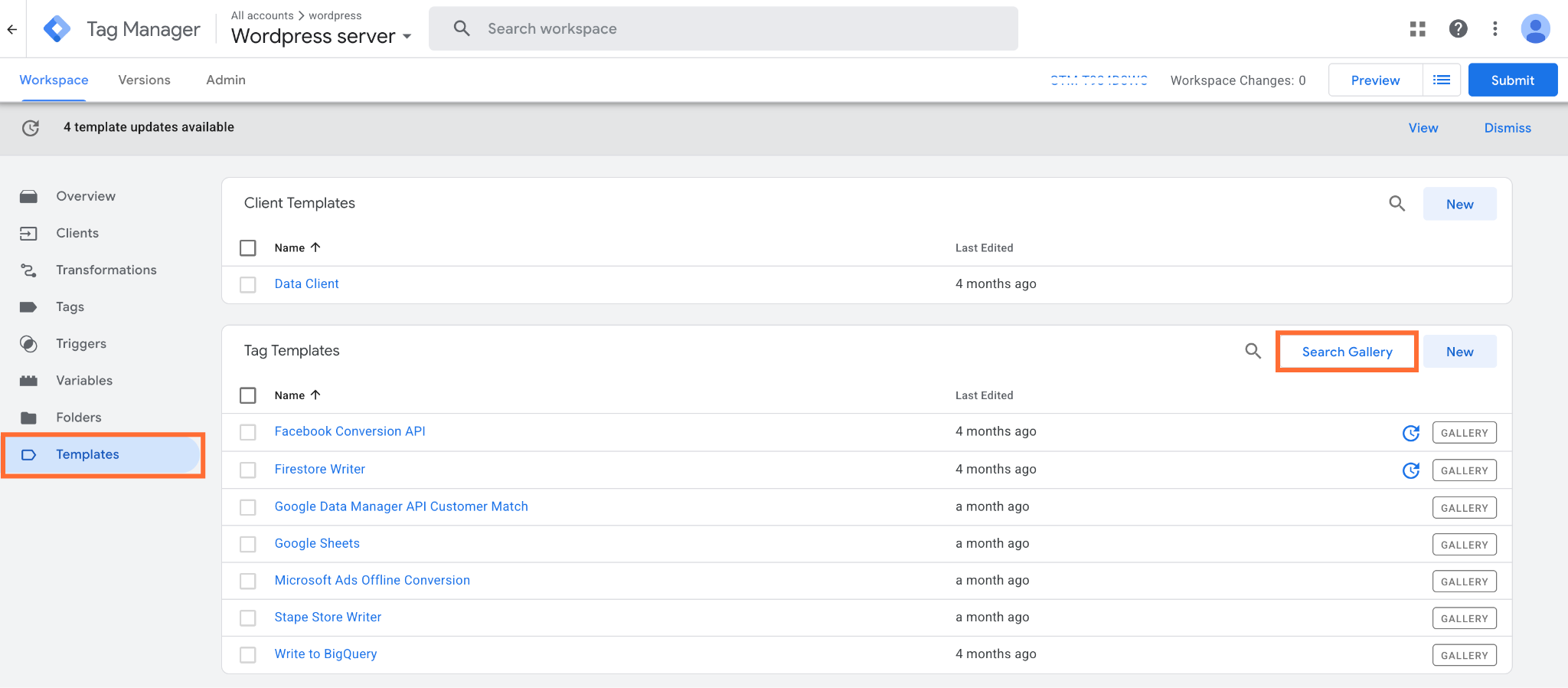The height and width of the screenshot is (688, 1568).
Task: Click the Tag Manager logo
Action: pos(57,29)
